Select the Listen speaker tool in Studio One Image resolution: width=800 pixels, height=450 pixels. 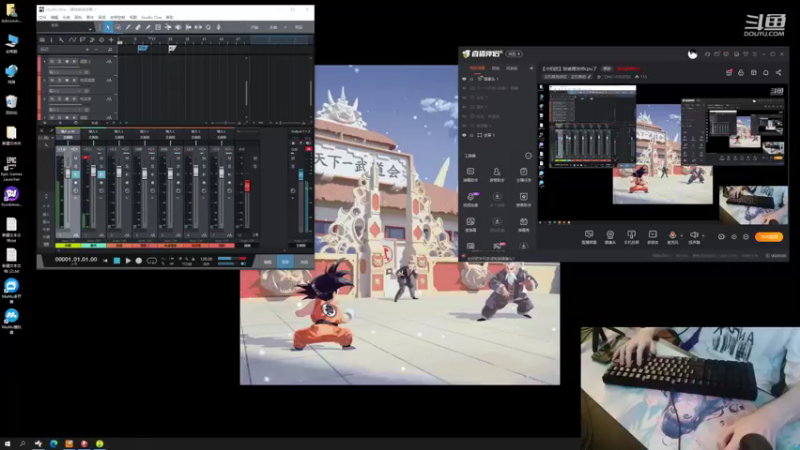[x=178, y=27]
